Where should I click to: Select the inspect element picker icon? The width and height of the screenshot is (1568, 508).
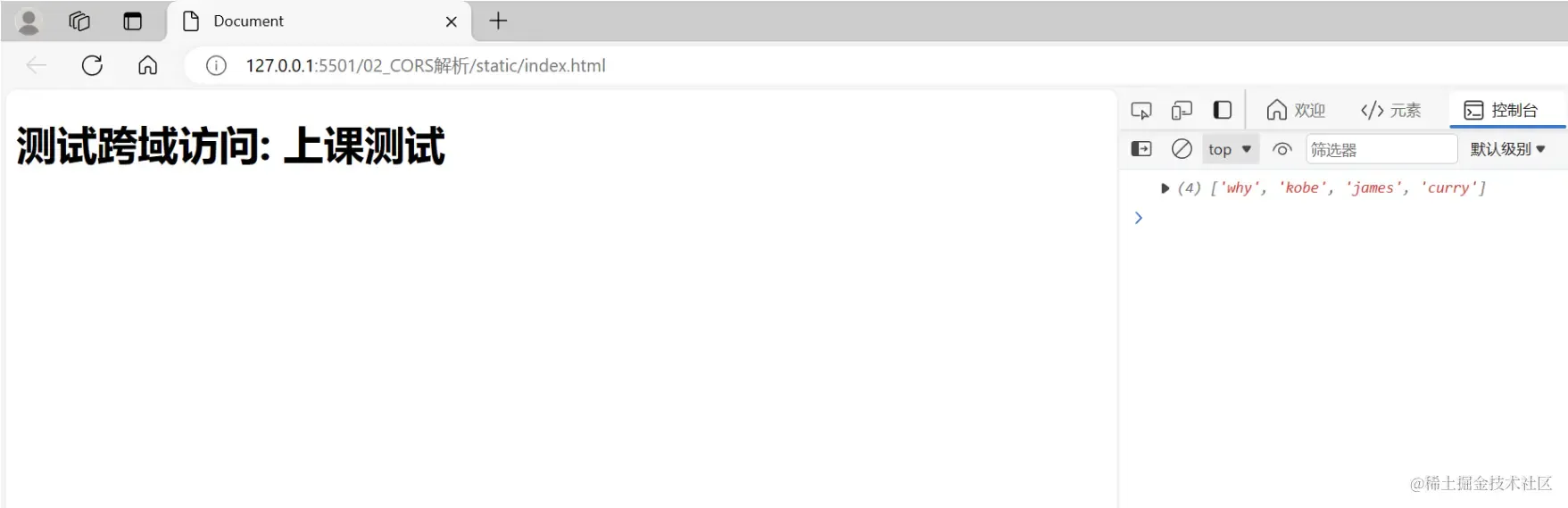click(x=1141, y=111)
